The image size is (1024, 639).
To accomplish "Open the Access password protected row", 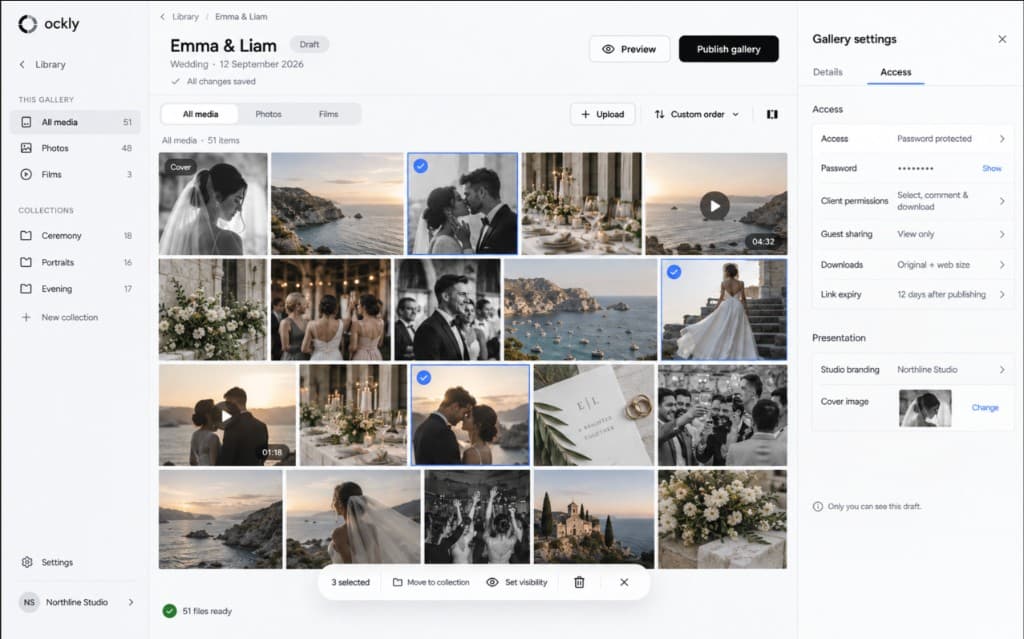I will coord(912,139).
